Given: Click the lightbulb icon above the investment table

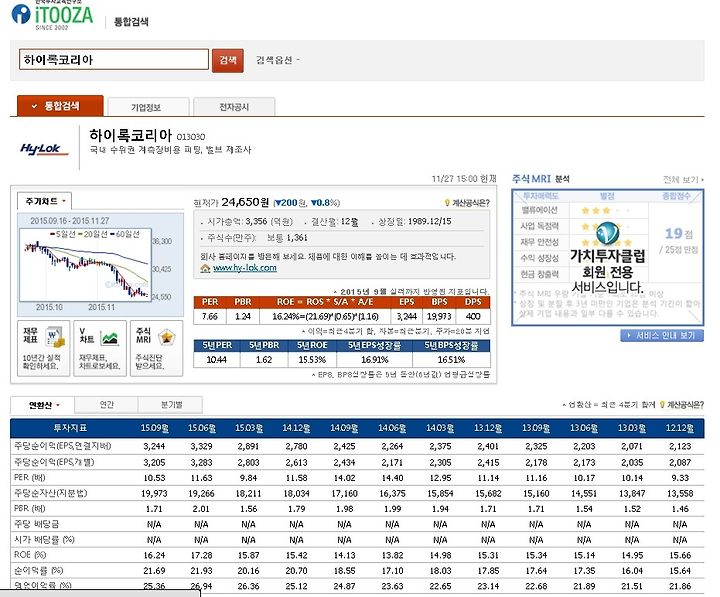Looking at the screenshot, I should [662, 405].
